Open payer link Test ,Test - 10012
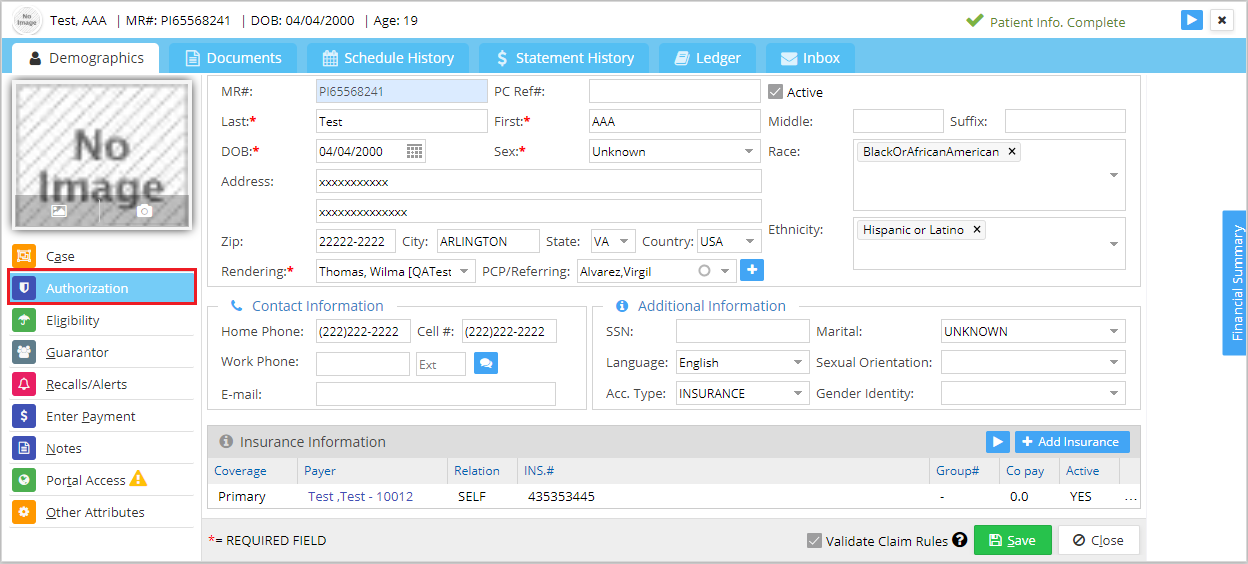This screenshot has width=1248, height=564. pyautogui.click(x=360, y=496)
